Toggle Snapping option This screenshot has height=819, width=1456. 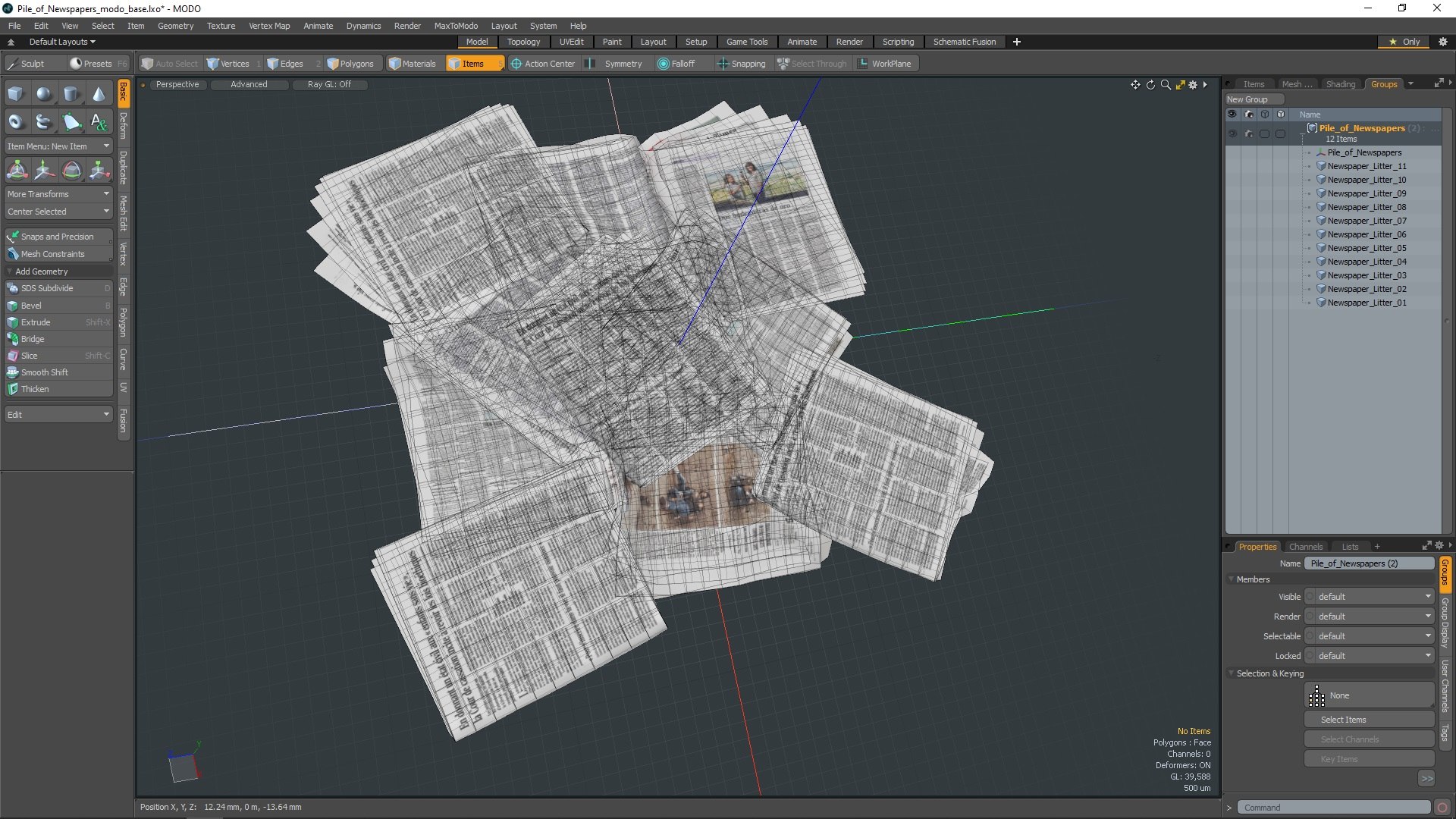pos(742,64)
